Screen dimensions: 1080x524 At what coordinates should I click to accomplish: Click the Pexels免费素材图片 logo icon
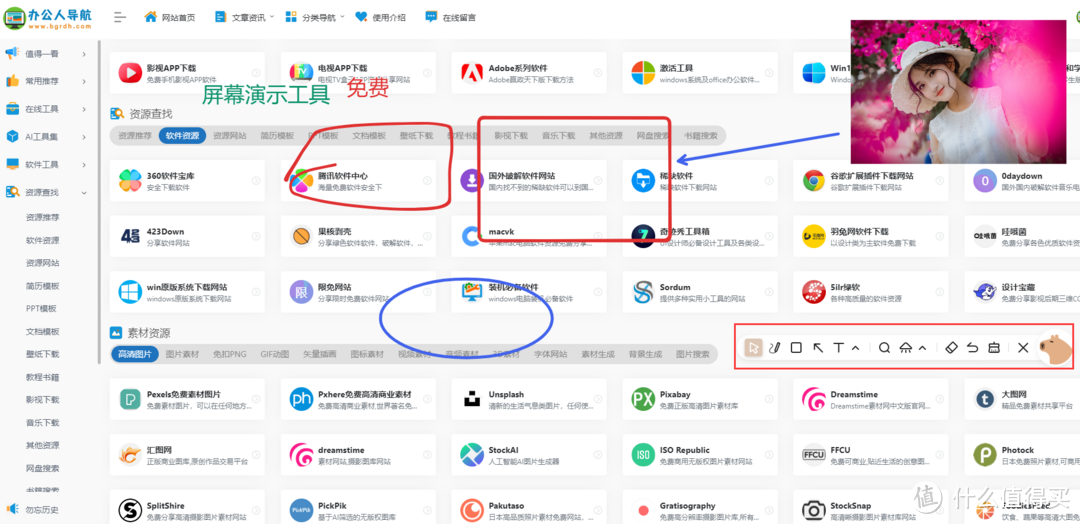tap(129, 399)
